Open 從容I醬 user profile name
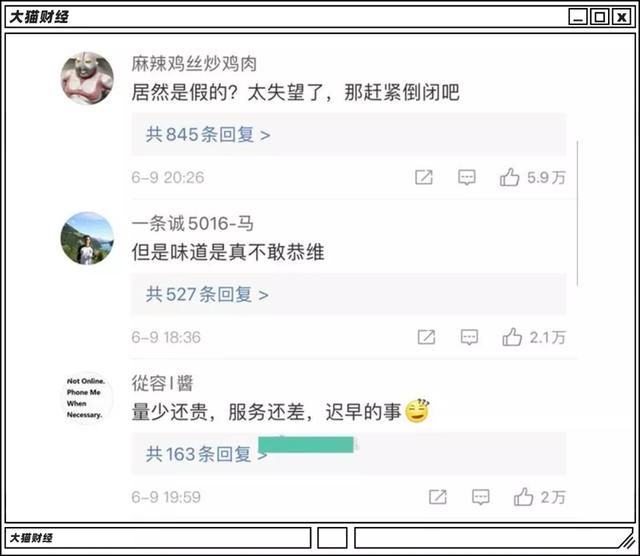The width and height of the screenshot is (640, 556). pos(162,383)
